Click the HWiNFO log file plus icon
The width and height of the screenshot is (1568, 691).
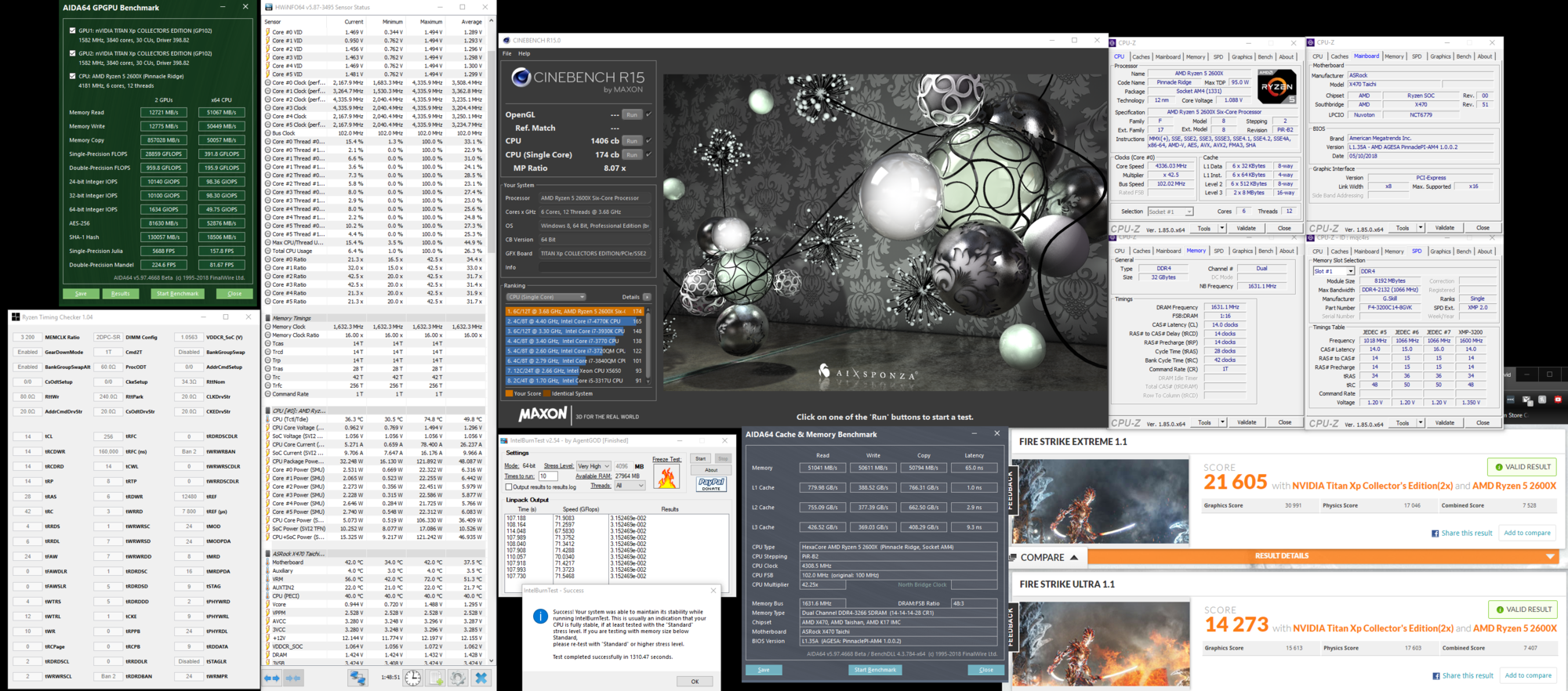pyautogui.click(x=436, y=678)
